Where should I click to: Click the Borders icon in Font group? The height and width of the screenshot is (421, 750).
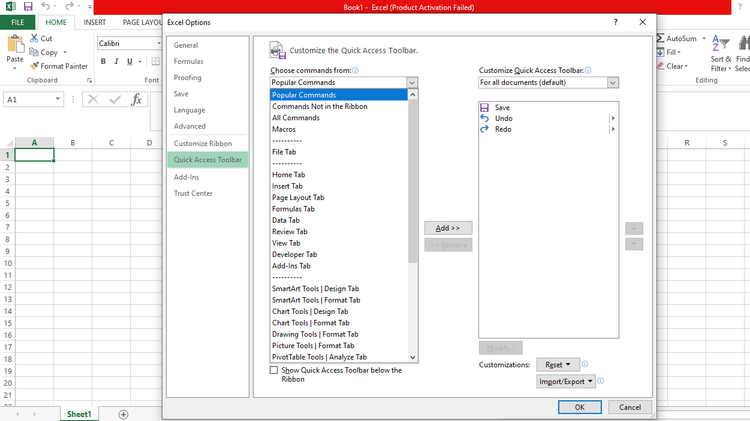click(155, 61)
